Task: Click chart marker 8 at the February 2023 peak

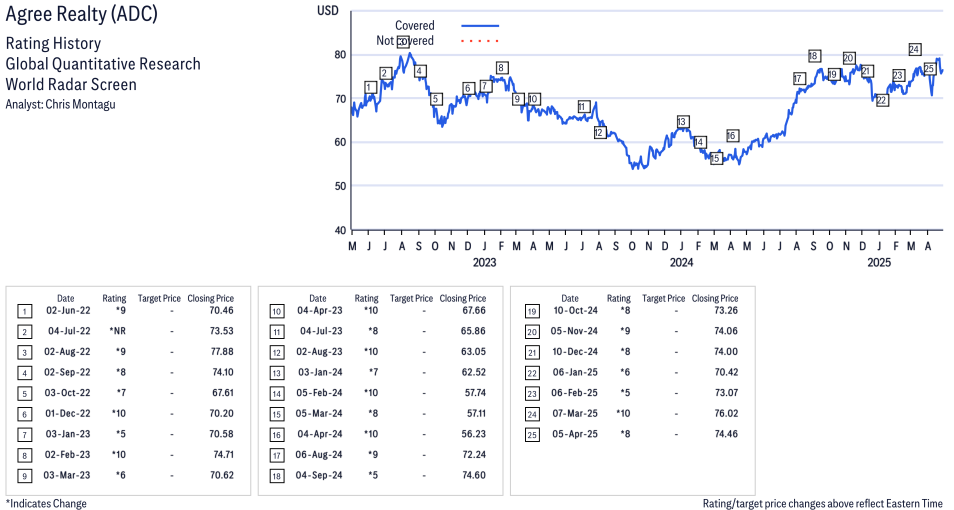Action: coord(501,68)
